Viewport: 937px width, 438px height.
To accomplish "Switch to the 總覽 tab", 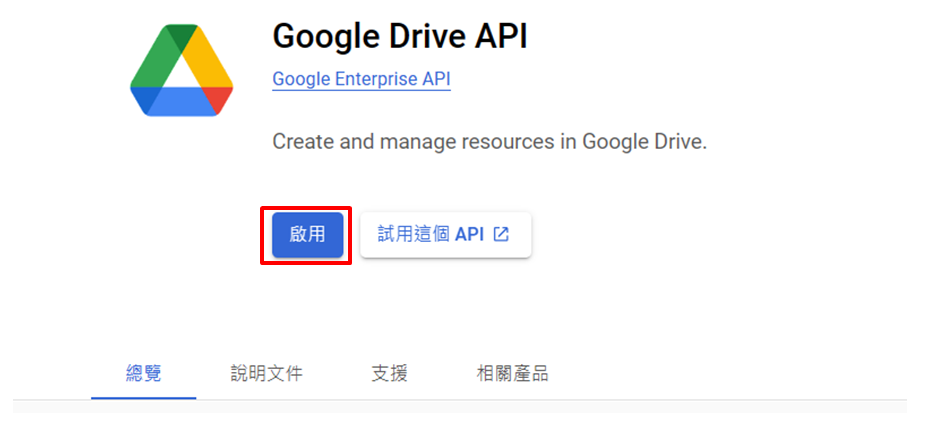I will tap(143, 374).
